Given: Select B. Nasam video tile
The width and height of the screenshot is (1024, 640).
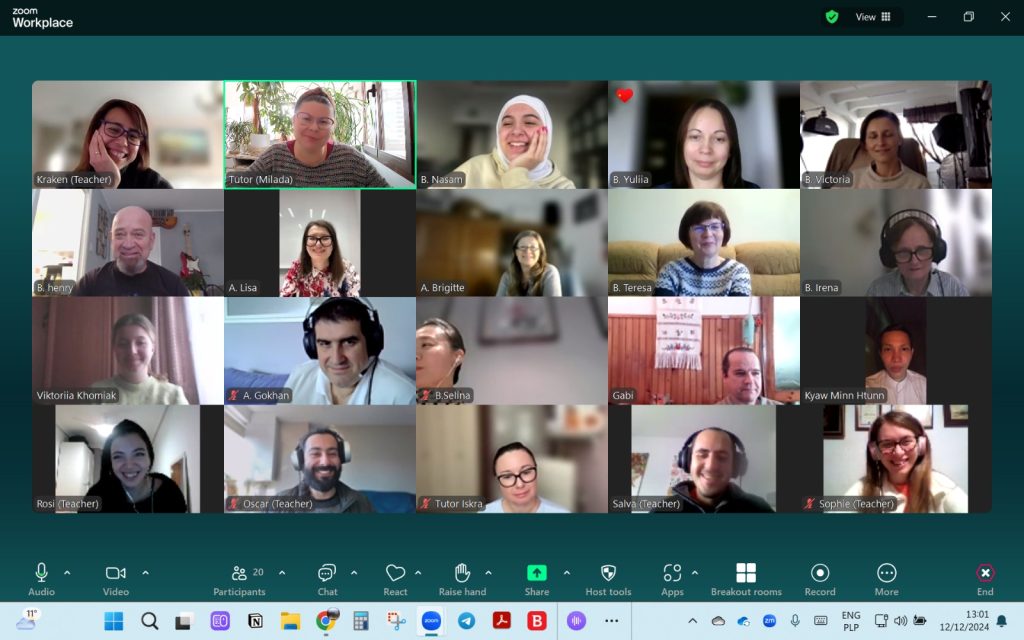Looking at the screenshot, I should point(512,135).
